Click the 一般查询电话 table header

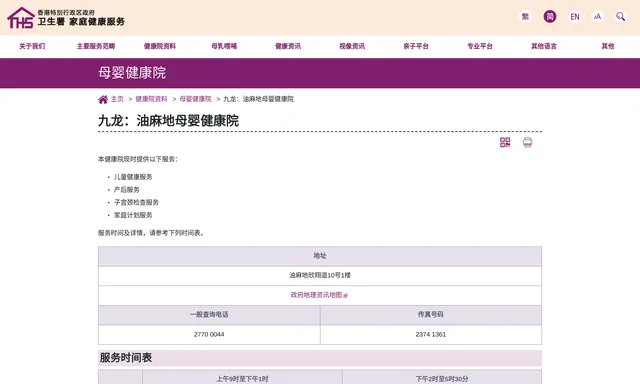point(209,315)
